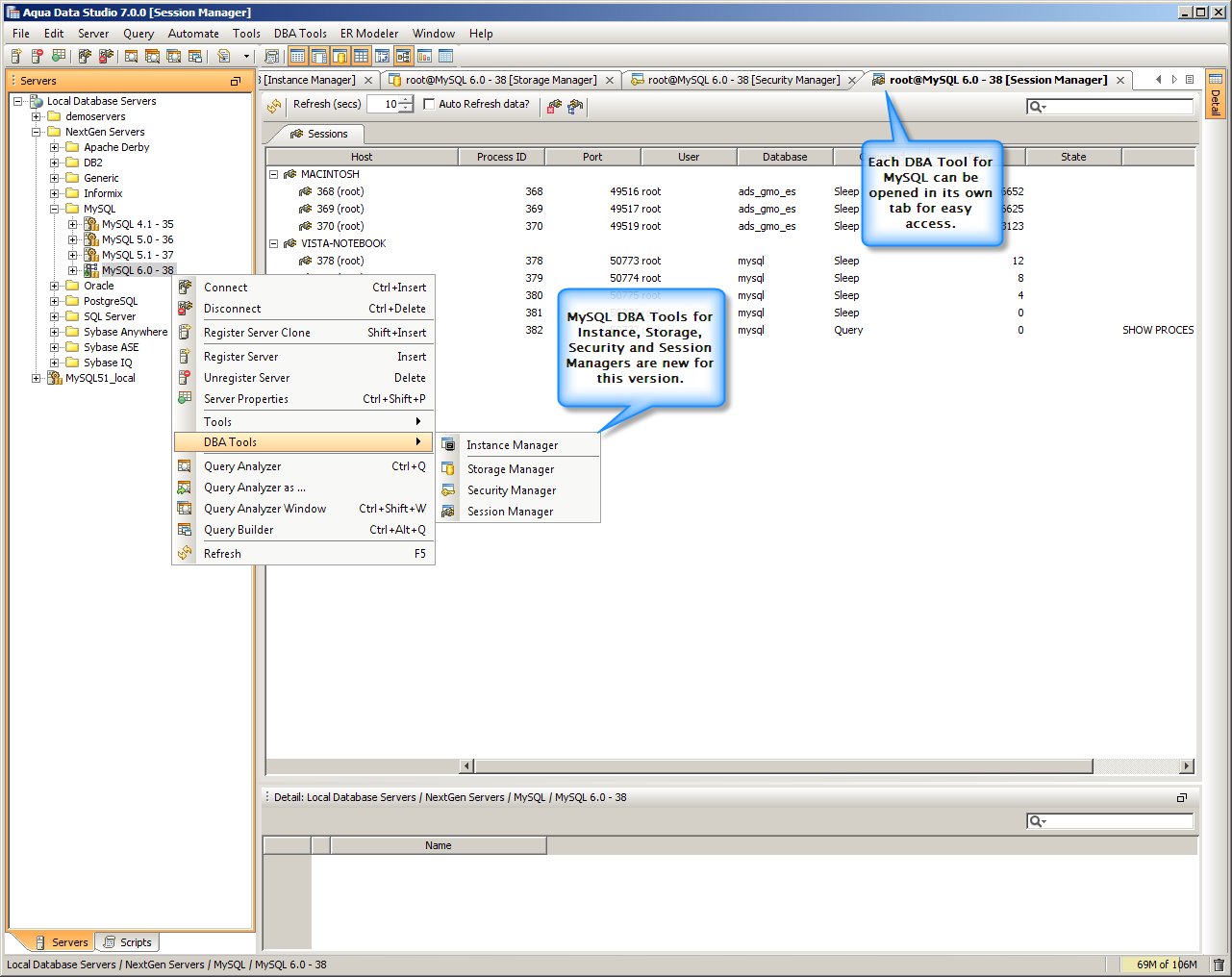Close the Storage Manager tab
This screenshot has height=977, width=1232.
click(x=610, y=81)
